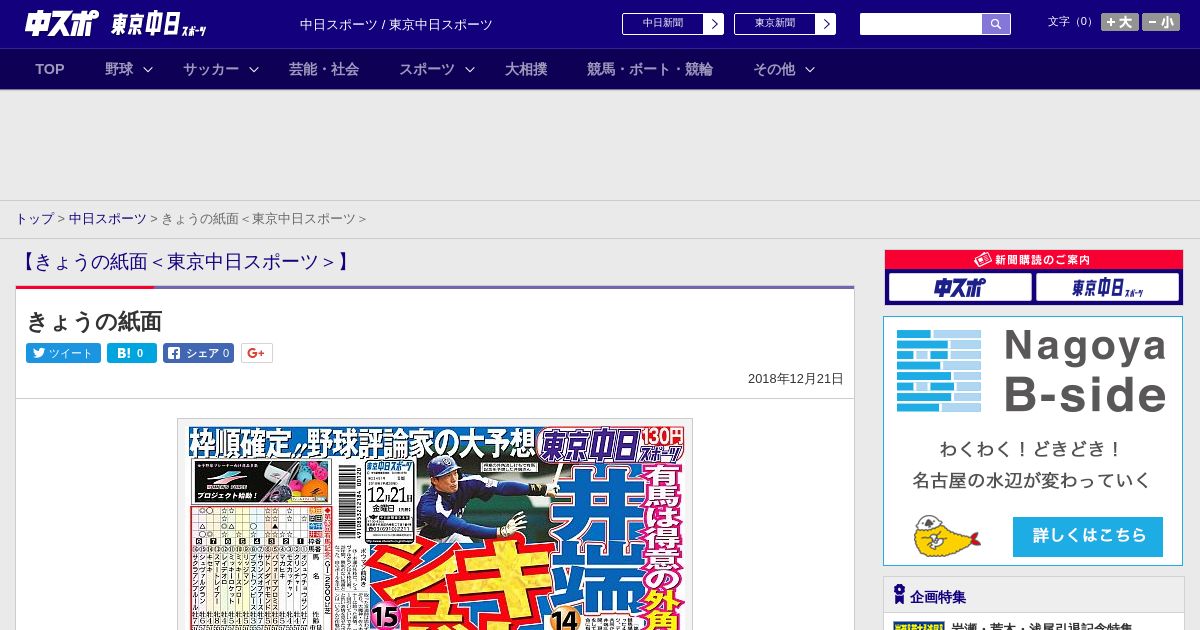
Task: Open the 野球 menu item
Action: [x=119, y=69]
